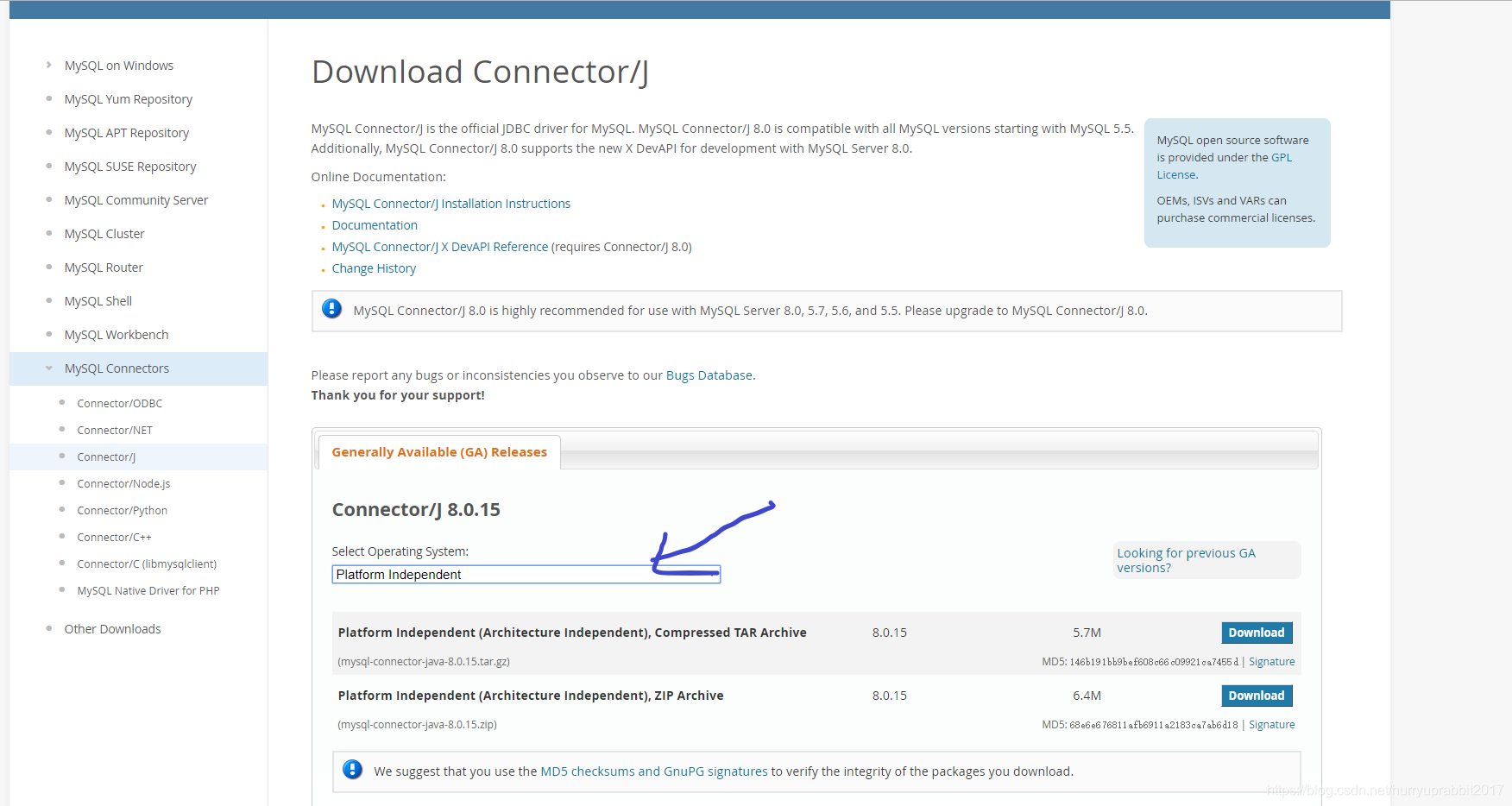1512x806 pixels.
Task: Go to Other Downloads
Action: tap(112, 629)
